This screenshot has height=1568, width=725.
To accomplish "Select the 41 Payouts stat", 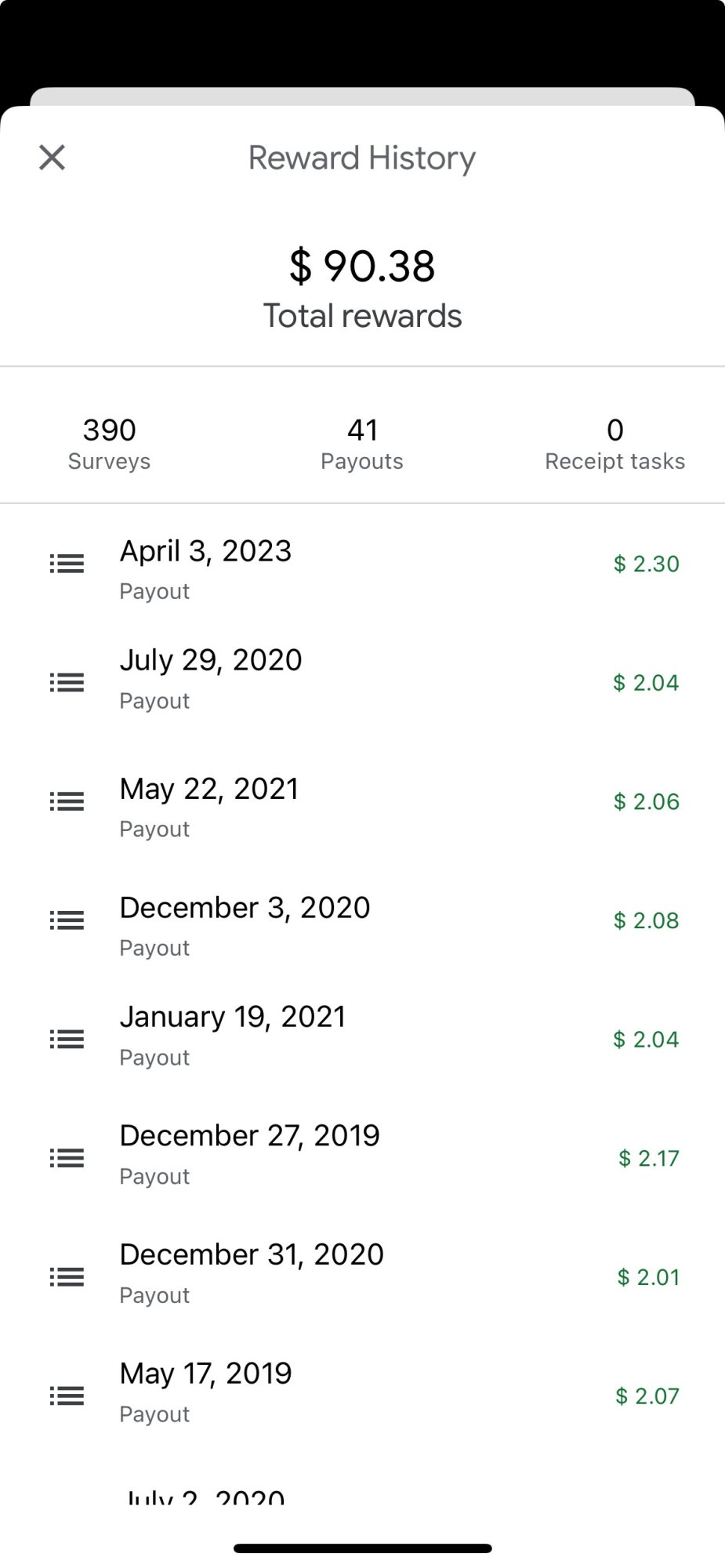I will pyautogui.click(x=362, y=444).
